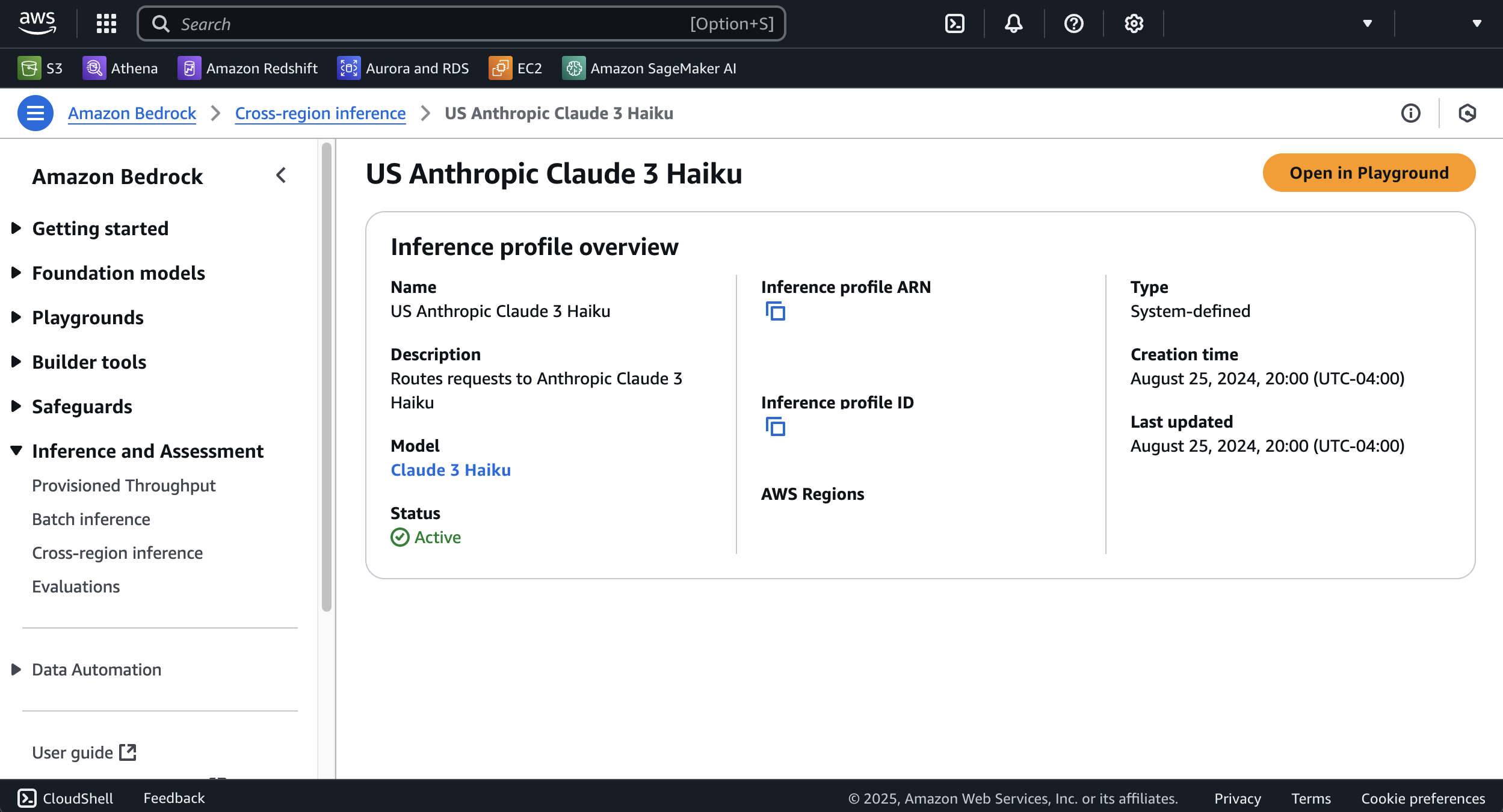Click the Amazon Redshift icon
The height and width of the screenshot is (812, 1503).
pyautogui.click(x=189, y=68)
